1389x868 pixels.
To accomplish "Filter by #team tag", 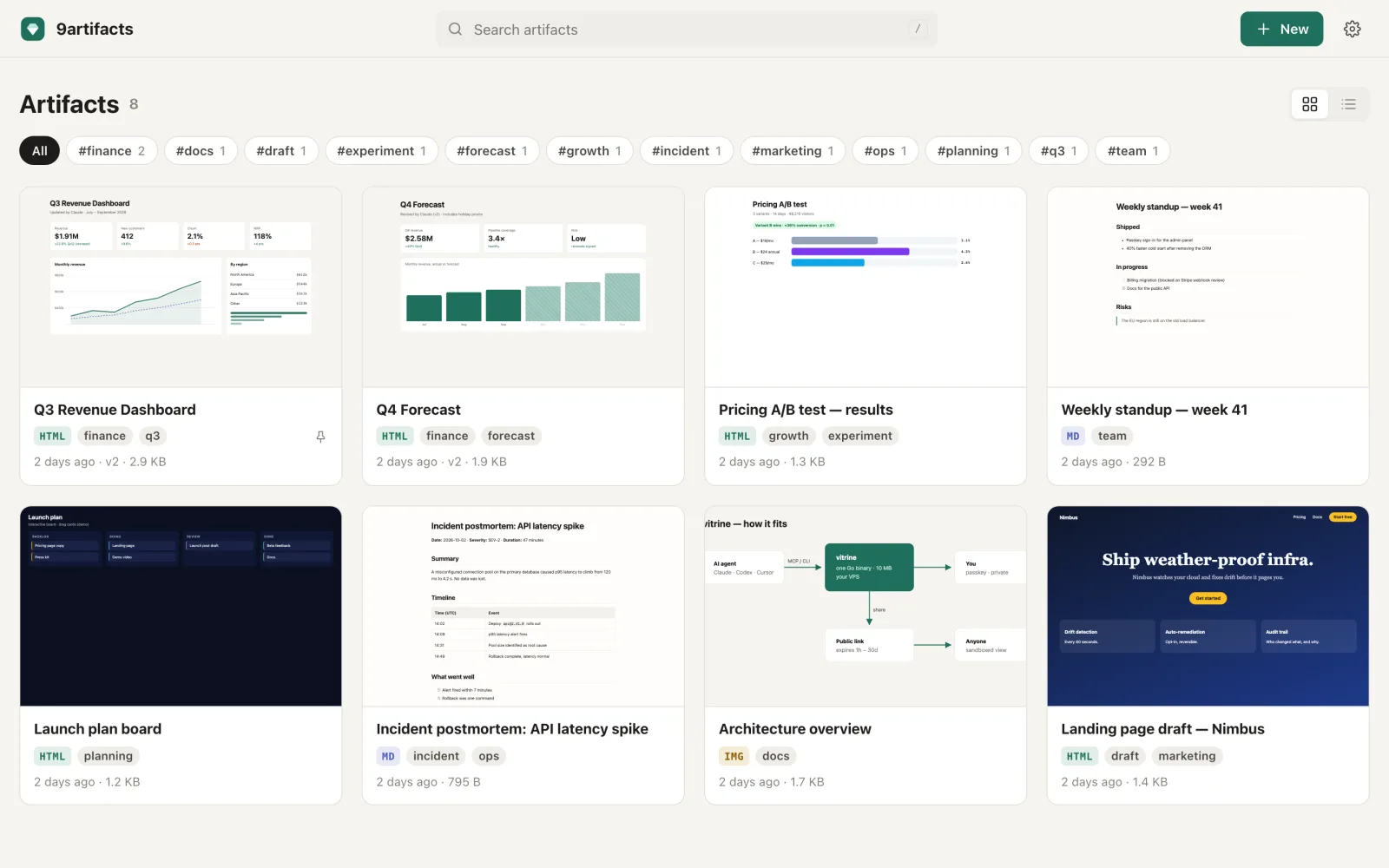I will 1133,150.
